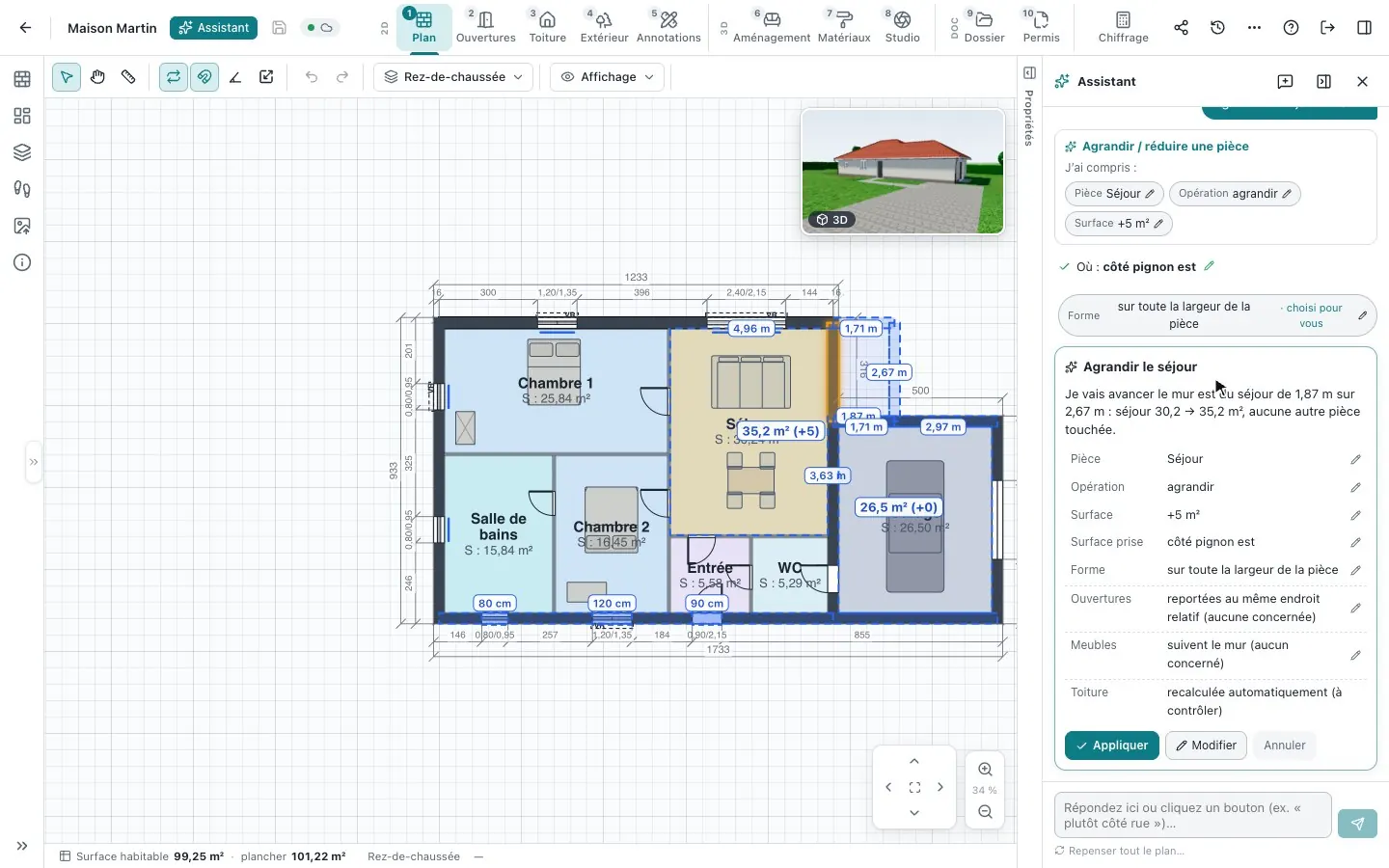Viewport: 1389px width, 868px height.
Task: Expand the side handle left of the canvas
Action: point(34,462)
